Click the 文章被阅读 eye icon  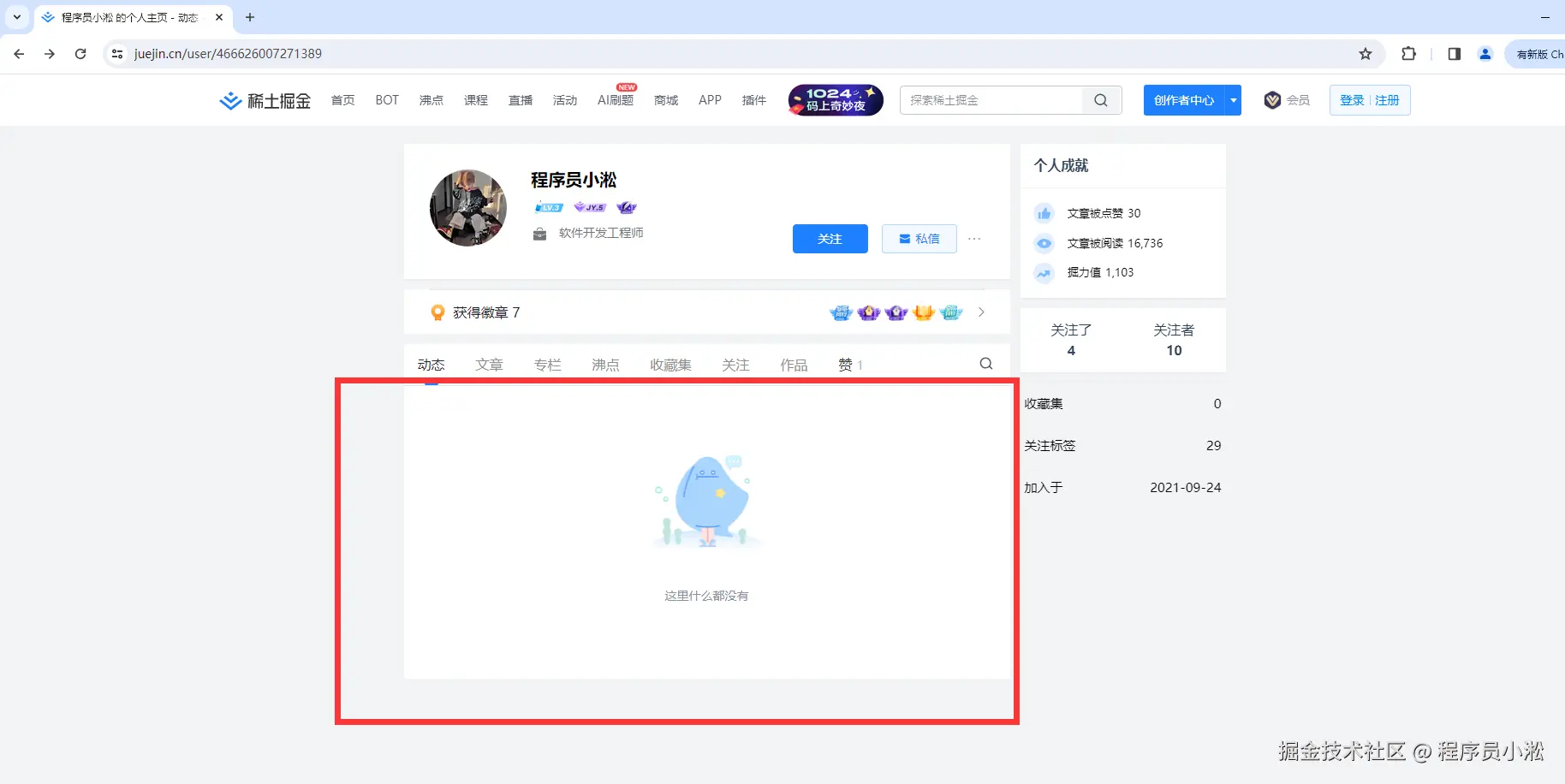coord(1044,243)
